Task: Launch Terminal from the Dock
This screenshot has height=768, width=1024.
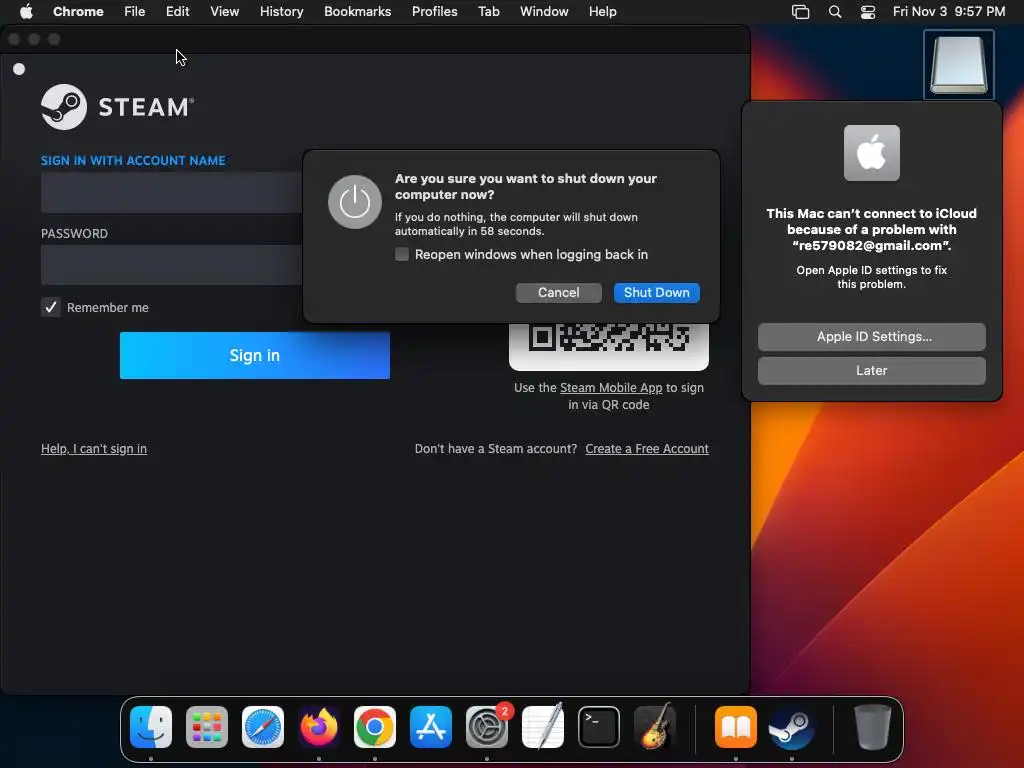Action: coord(599,727)
